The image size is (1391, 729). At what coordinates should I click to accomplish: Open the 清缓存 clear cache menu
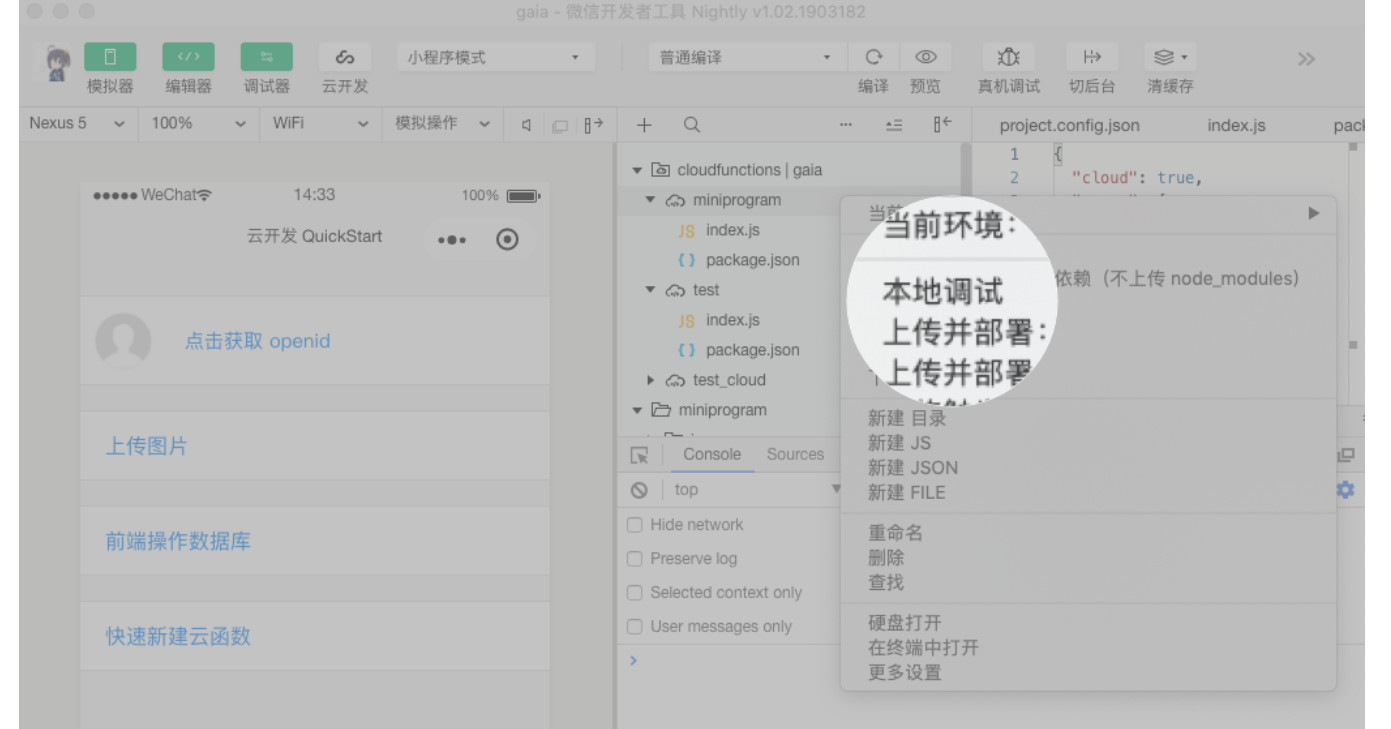pos(1170,57)
